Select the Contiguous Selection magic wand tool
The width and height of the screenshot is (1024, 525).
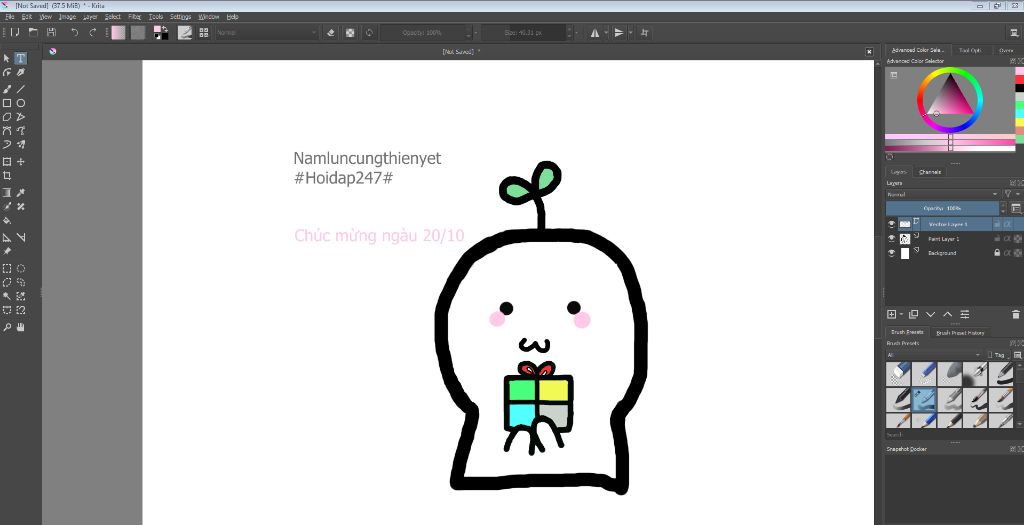coord(7,296)
